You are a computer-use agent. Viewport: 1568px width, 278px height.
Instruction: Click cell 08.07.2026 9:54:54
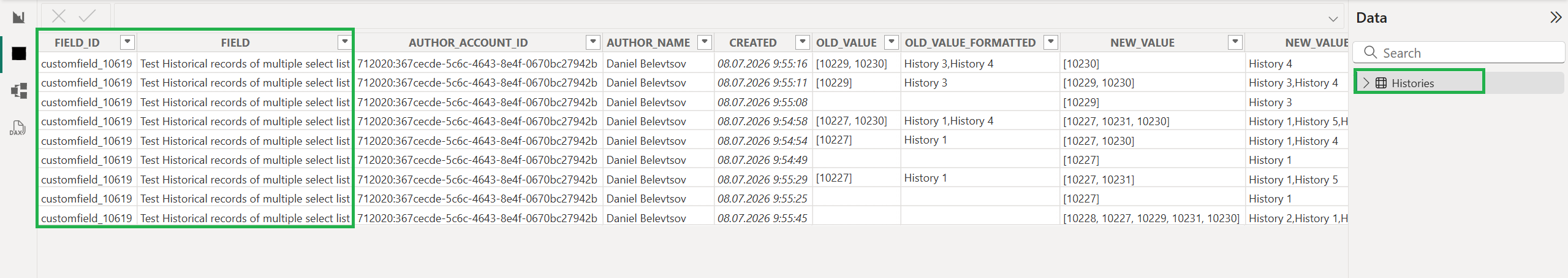[762, 141]
